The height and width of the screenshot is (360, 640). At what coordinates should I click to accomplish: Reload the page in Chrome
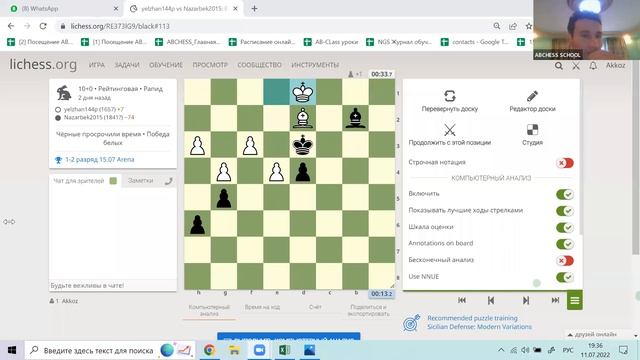pos(43,26)
